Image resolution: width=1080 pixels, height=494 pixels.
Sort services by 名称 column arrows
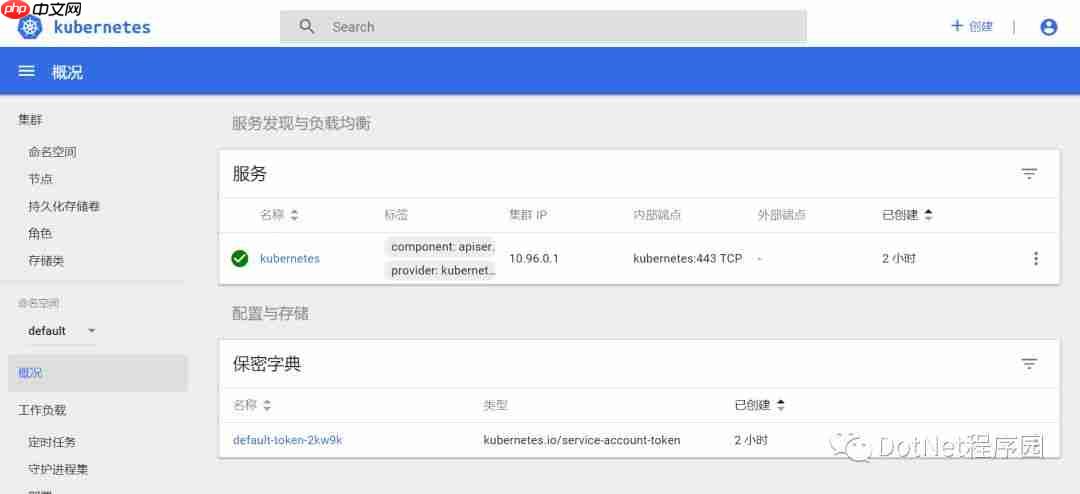[x=294, y=215]
